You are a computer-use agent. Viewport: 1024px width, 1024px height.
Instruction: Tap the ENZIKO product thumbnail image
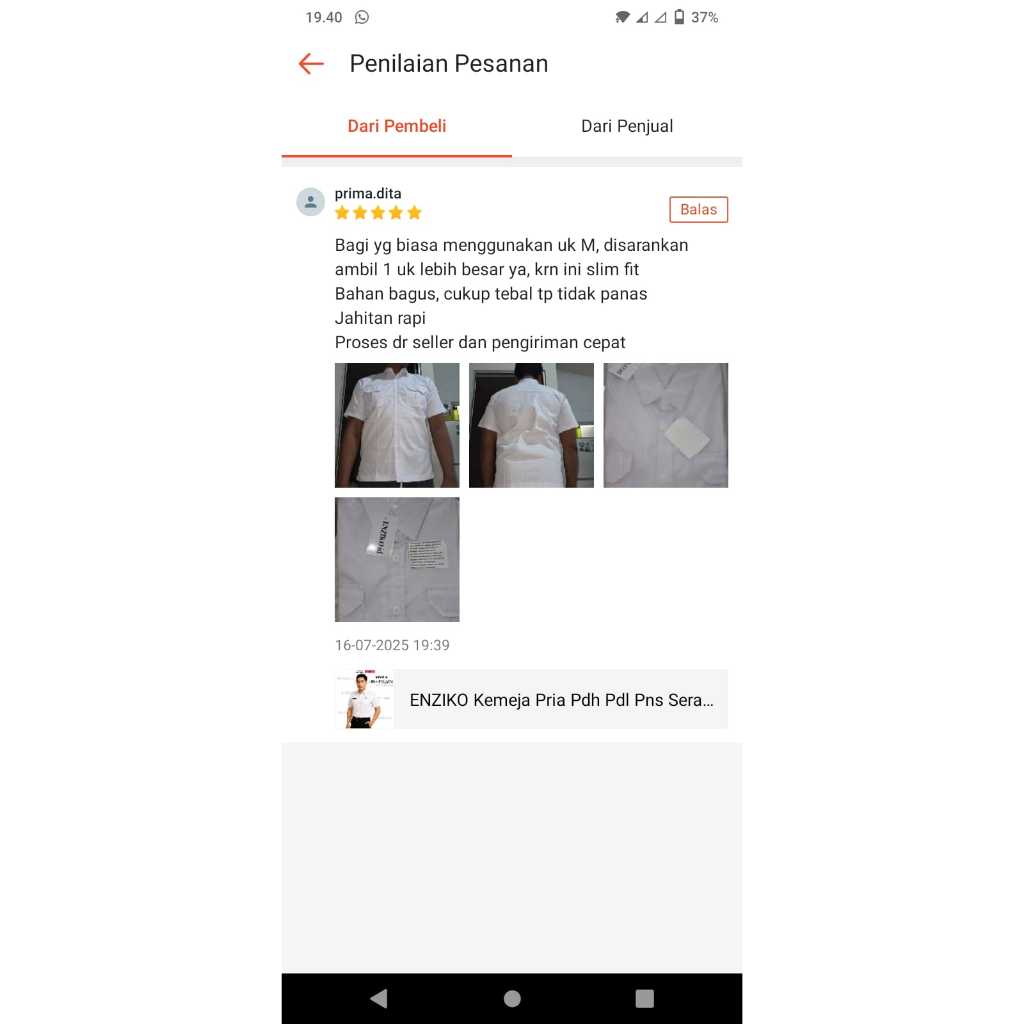pyautogui.click(x=364, y=699)
